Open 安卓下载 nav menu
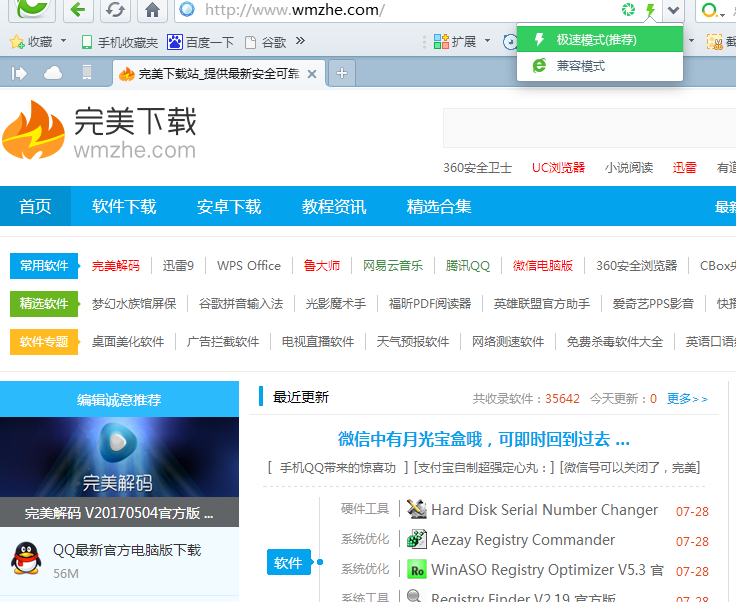This screenshot has height=602, width=736. pos(229,206)
